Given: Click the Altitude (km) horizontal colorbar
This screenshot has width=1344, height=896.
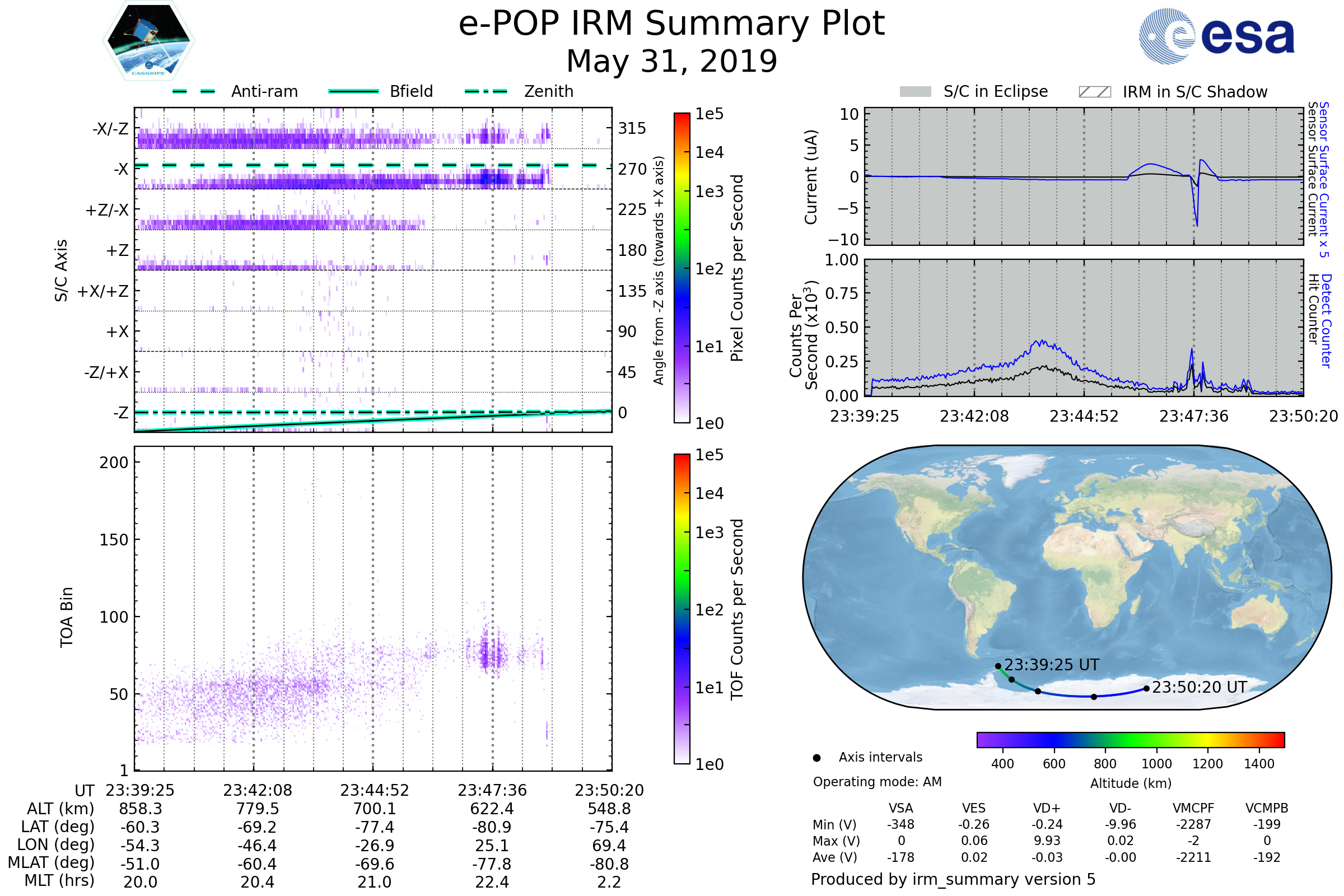Looking at the screenshot, I should pyautogui.click(x=1130, y=739).
